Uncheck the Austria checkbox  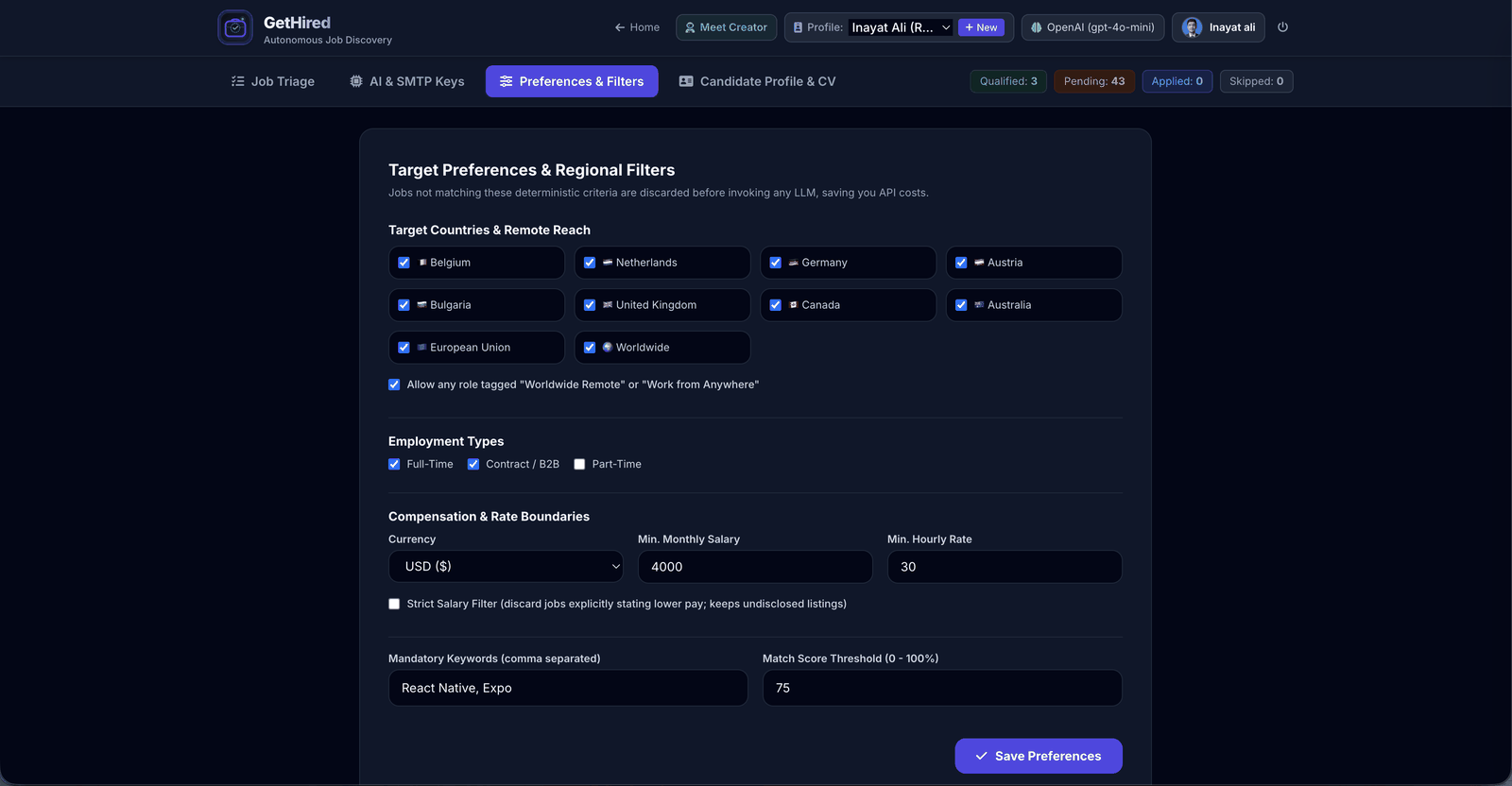click(x=961, y=263)
